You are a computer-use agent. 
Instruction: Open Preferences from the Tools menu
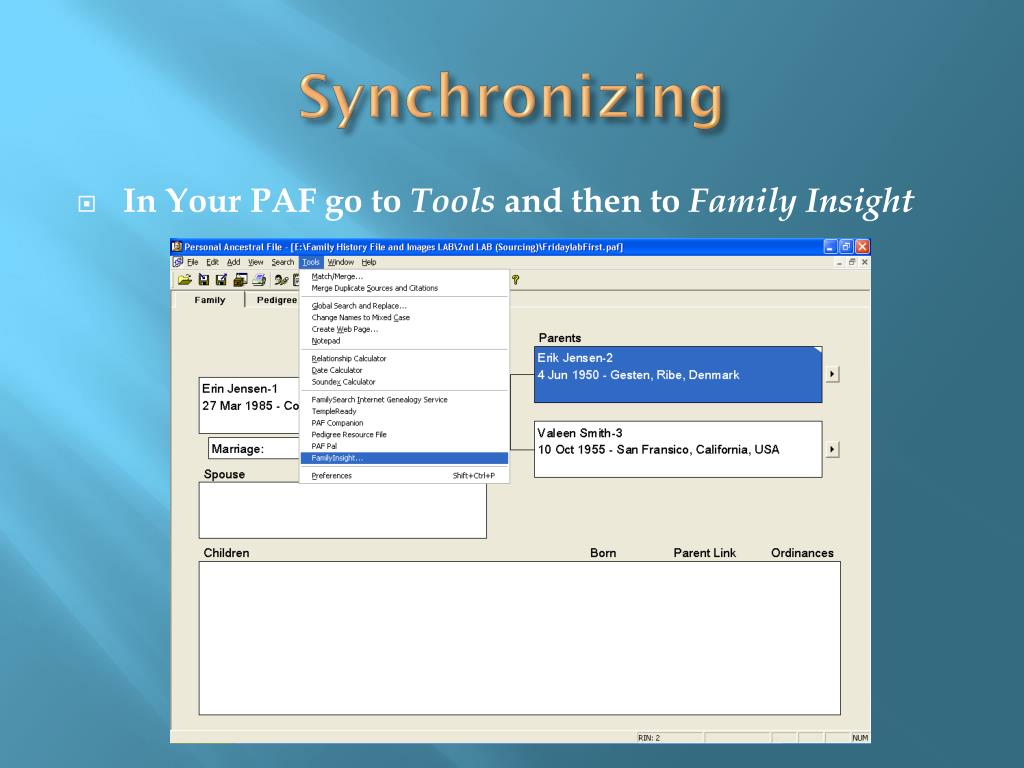[404, 476]
